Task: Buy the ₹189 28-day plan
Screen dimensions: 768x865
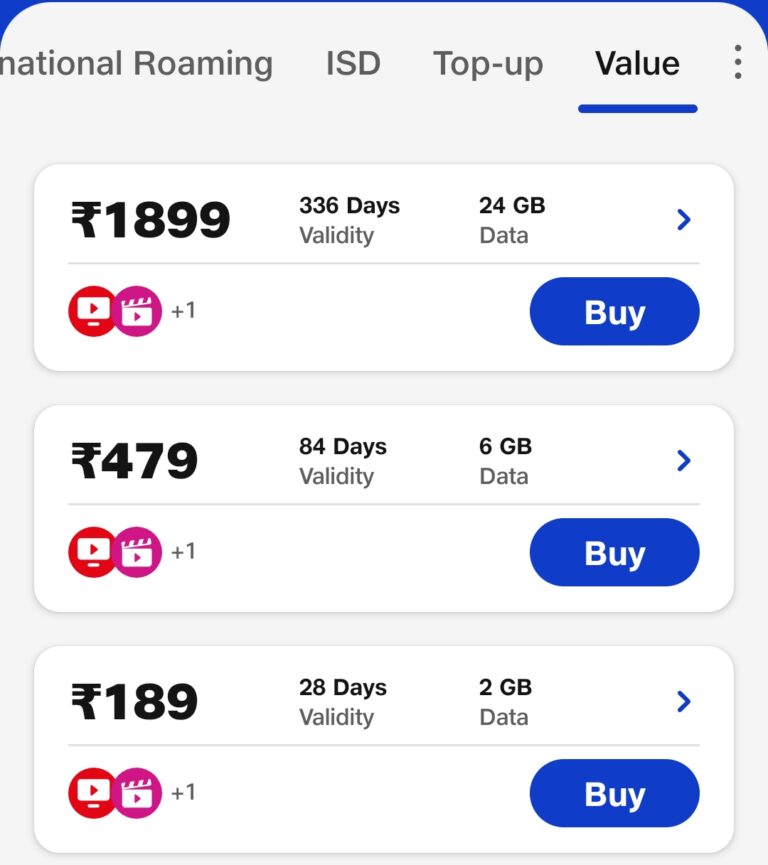Action: tap(615, 793)
